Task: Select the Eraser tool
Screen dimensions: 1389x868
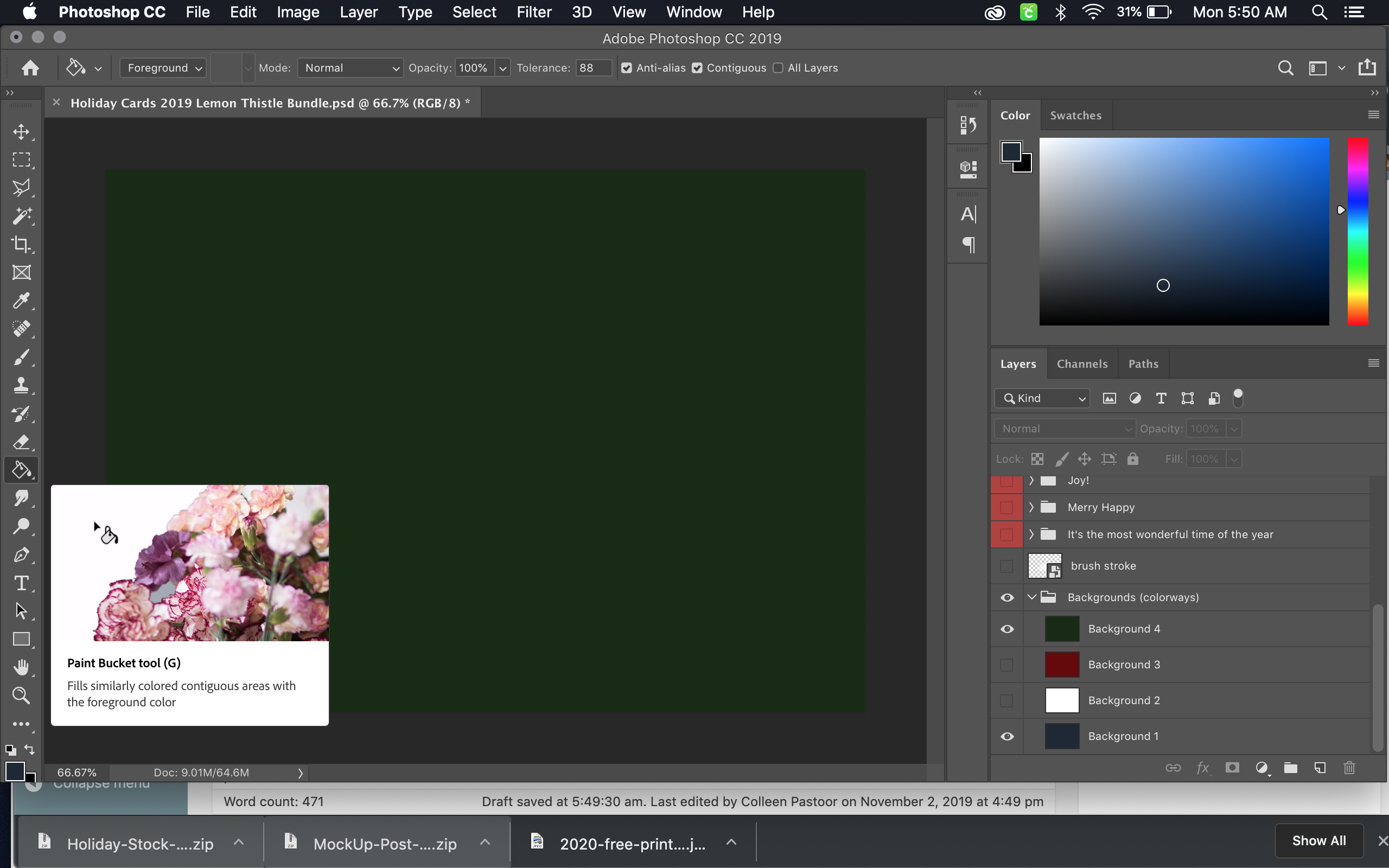Action: click(21, 442)
